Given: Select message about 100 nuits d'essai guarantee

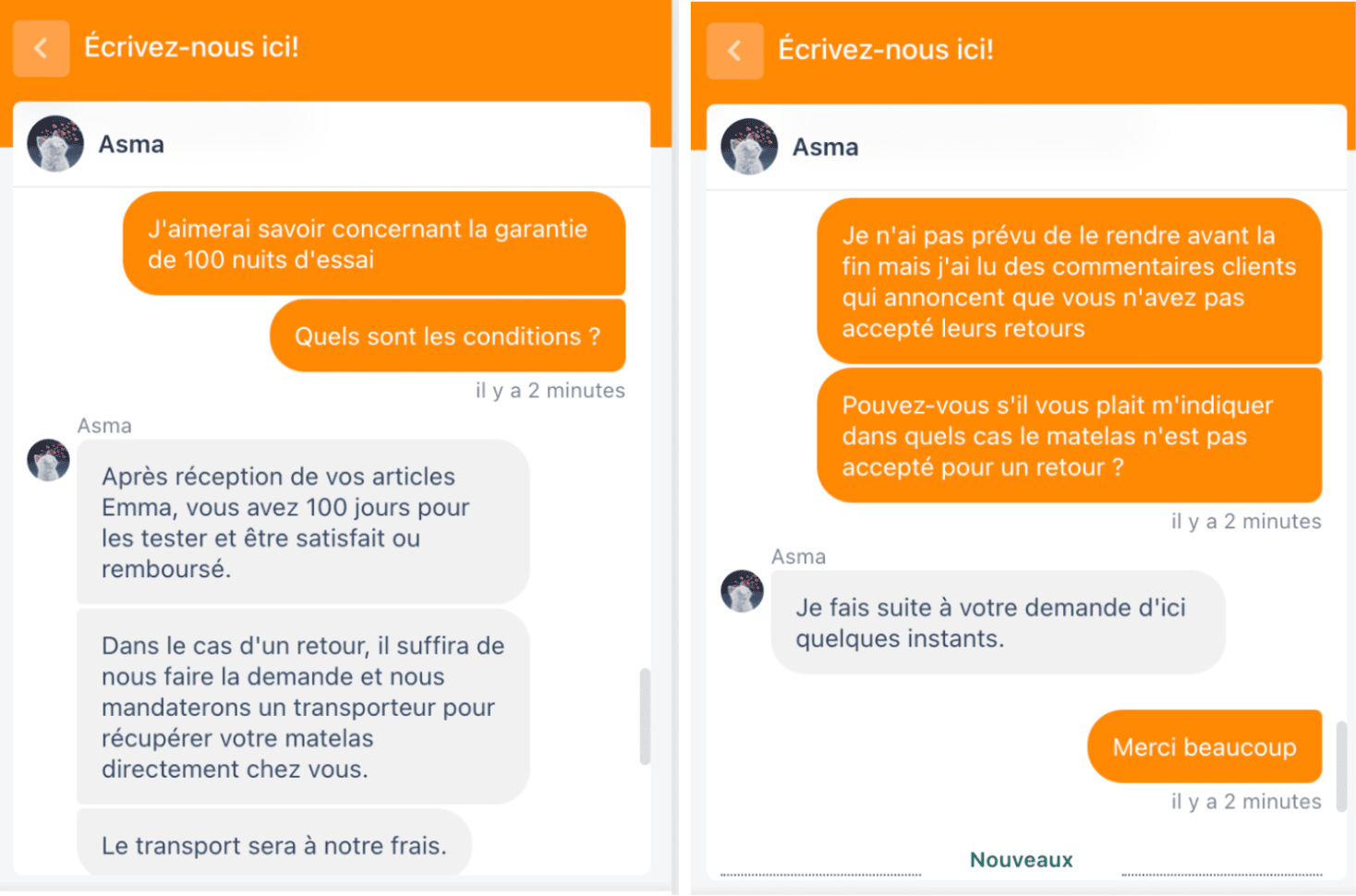Looking at the screenshot, I should [x=374, y=244].
